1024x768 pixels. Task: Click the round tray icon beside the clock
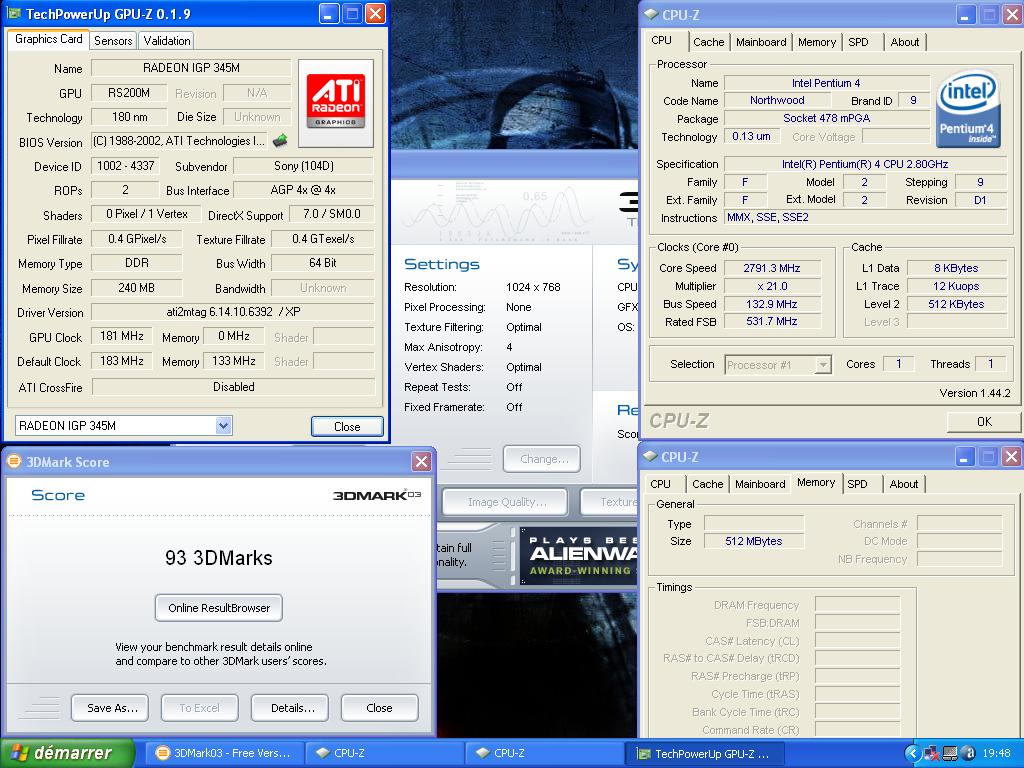click(968, 754)
